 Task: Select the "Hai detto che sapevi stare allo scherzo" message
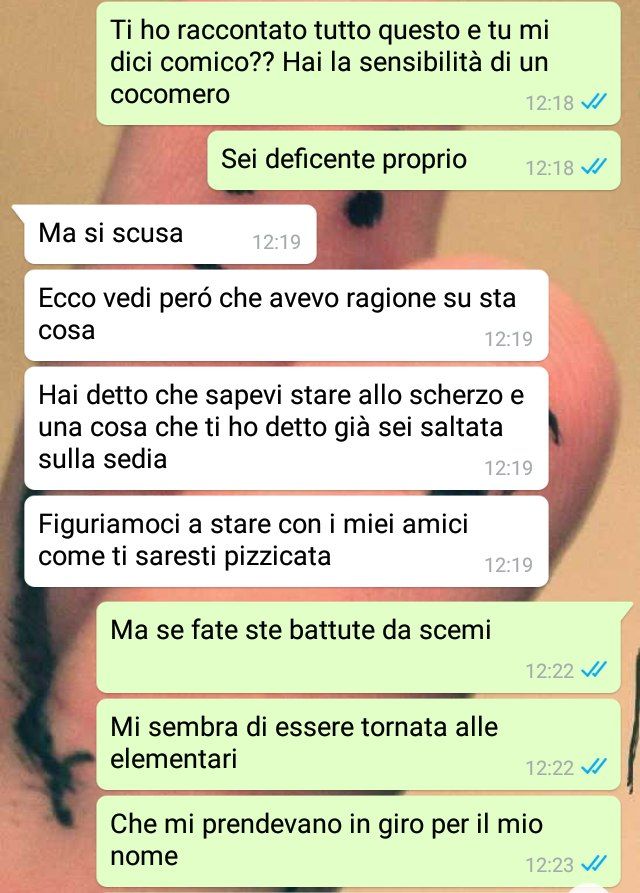click(x=286, y=428)
